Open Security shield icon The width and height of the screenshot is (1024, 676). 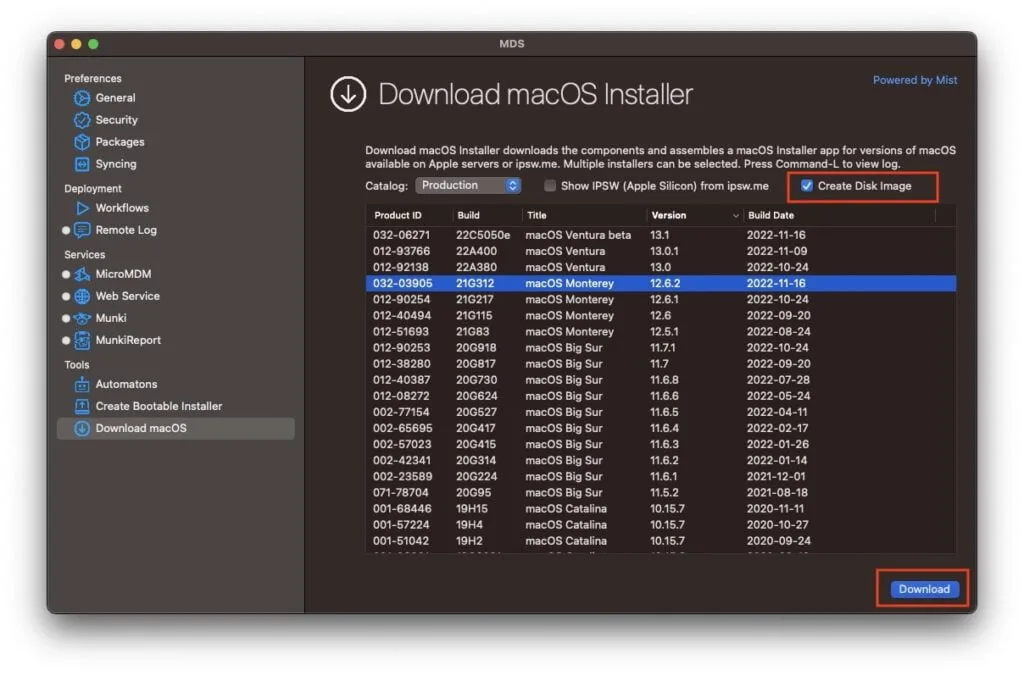(x=82, y=120)
